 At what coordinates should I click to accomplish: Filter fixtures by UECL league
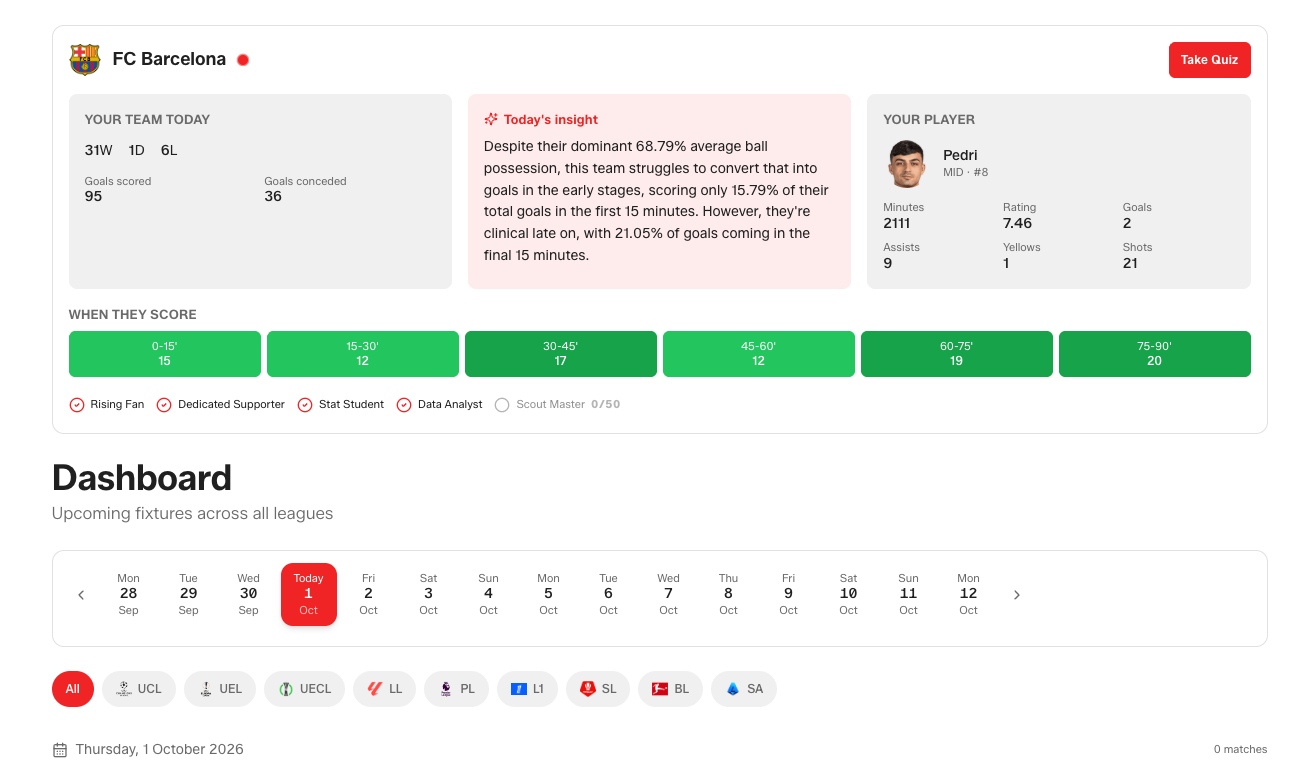(304, 689)
